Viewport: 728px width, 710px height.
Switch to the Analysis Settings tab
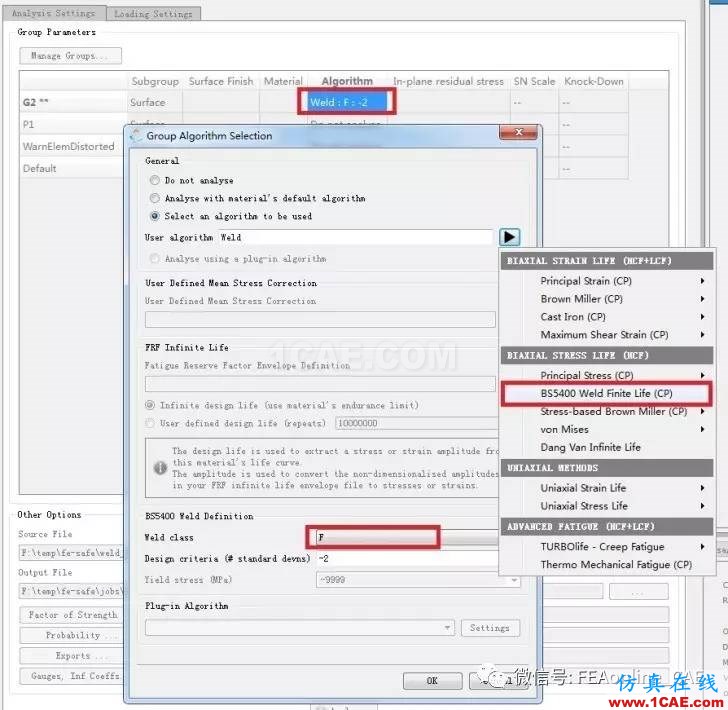53,13
